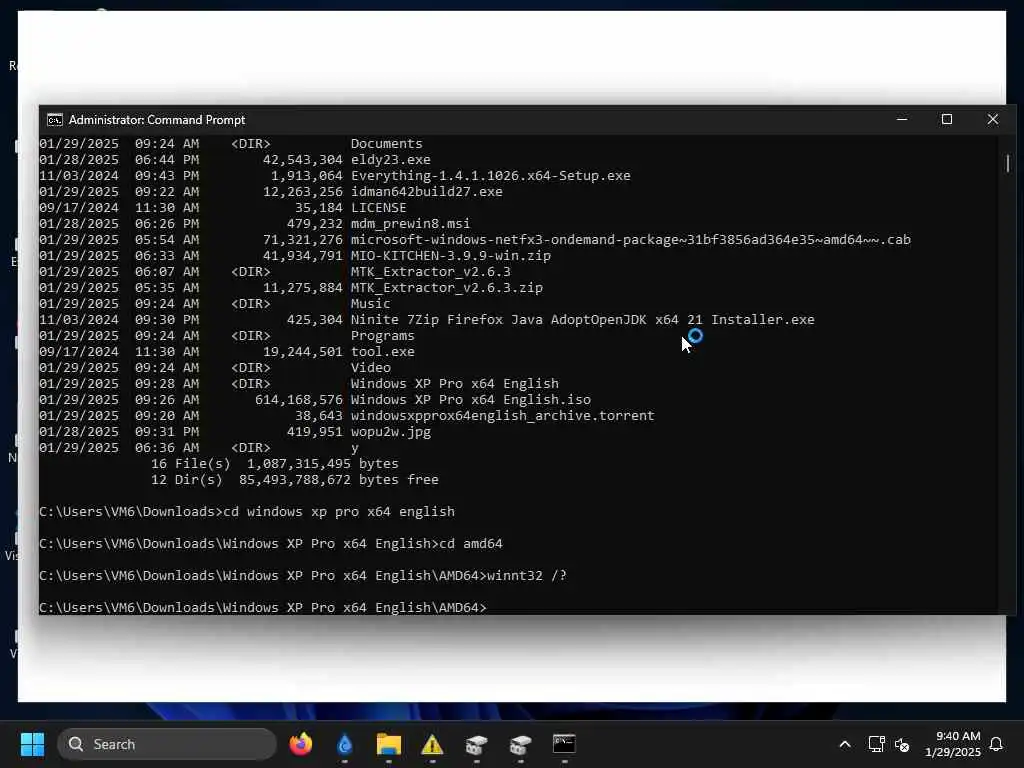Open the notifications bell
The height and width of the screenshot is (768, 1024).
coord(997,744)
